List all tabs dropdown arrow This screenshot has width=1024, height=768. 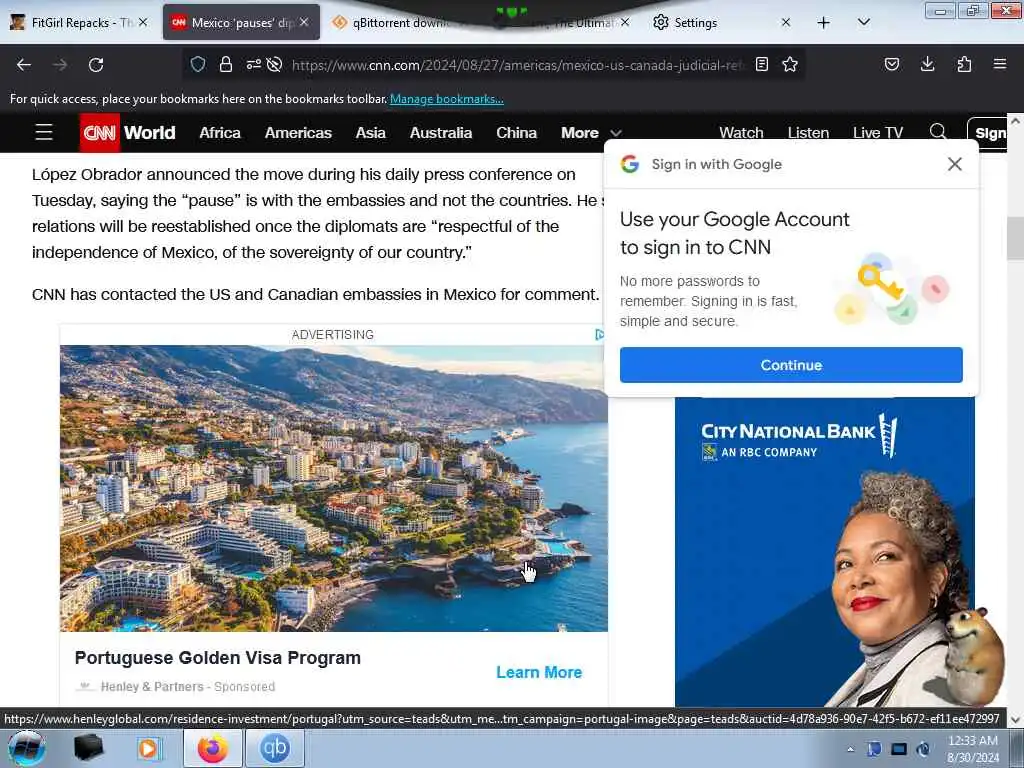pos(863,22)
